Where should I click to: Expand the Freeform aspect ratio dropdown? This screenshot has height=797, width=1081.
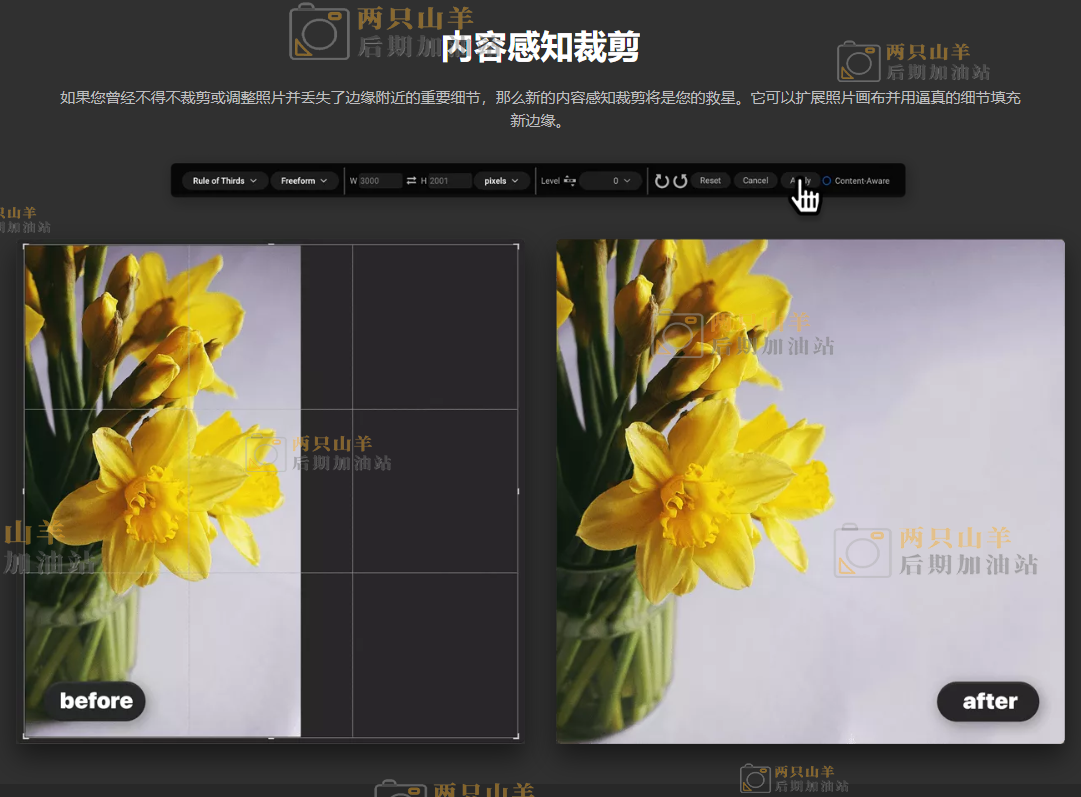[303, 181]
